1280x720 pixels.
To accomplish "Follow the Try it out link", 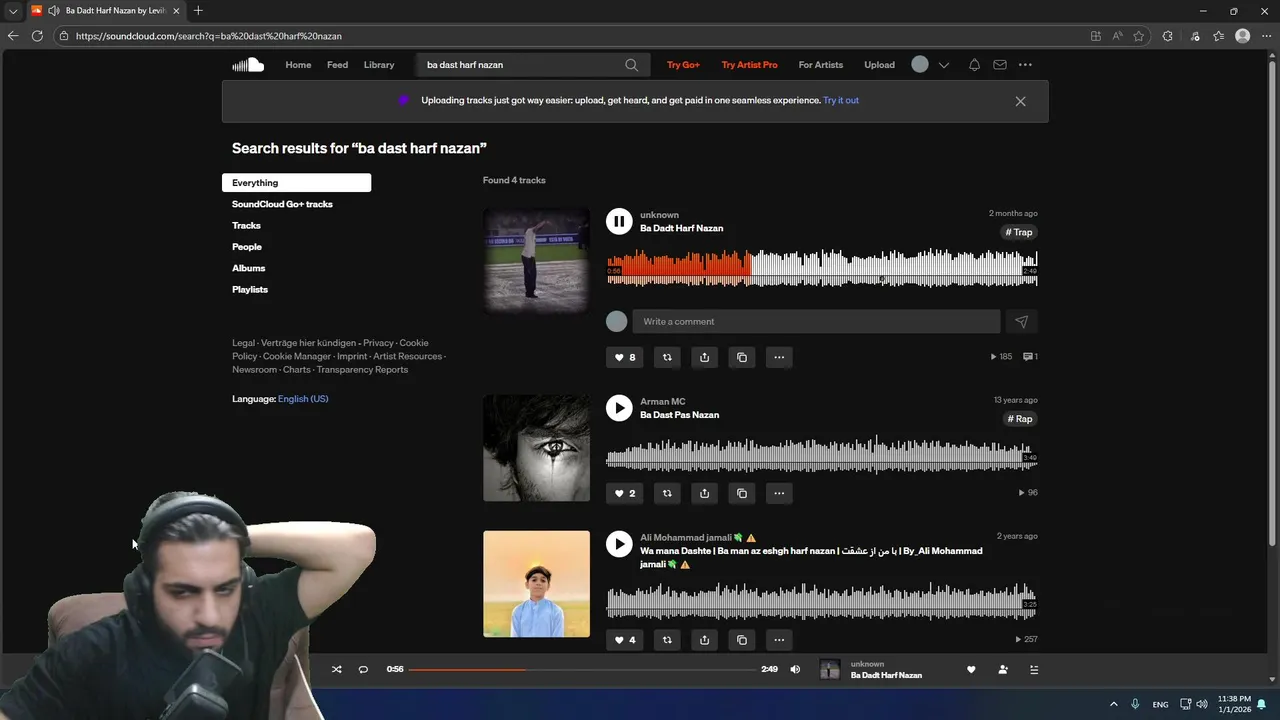I will point(841,100).
